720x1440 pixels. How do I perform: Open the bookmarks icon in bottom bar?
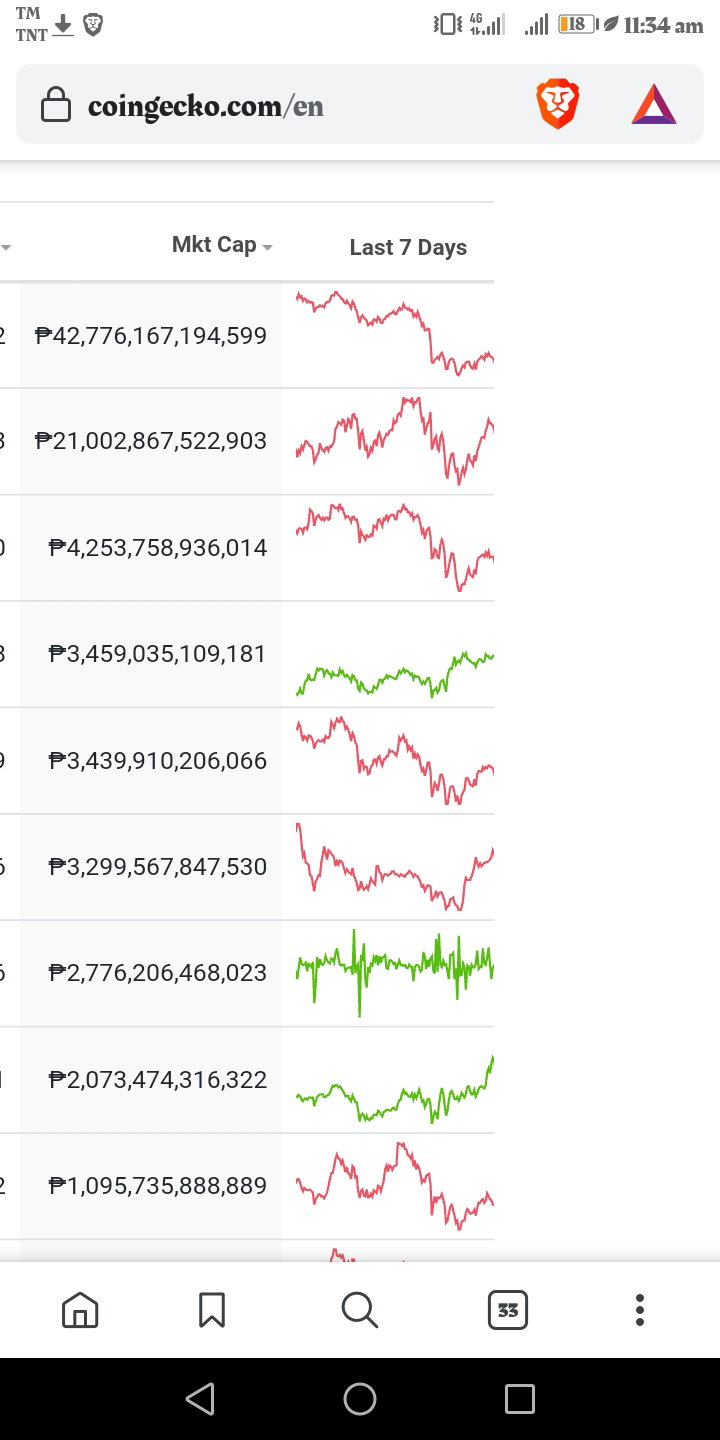[x=212, y=1309]
